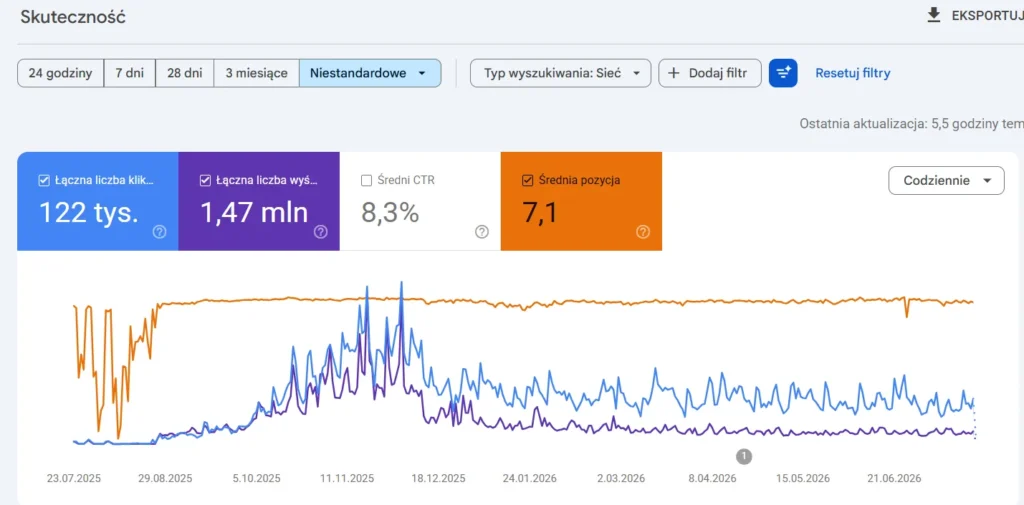Click help icon on total impressions card
1024x505 pixels.
(321, 232)
